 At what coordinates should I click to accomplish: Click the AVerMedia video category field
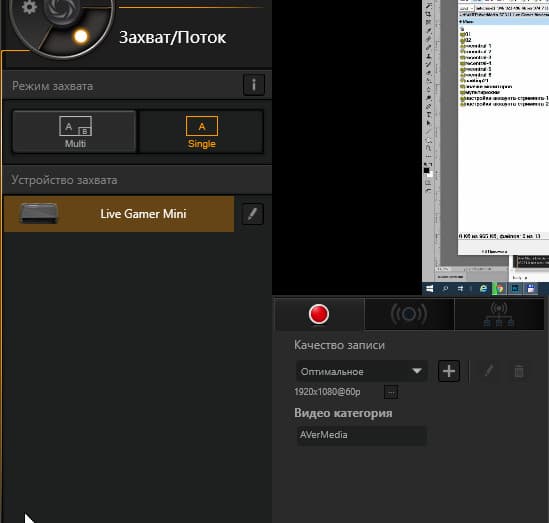click(x=361, y=435)
